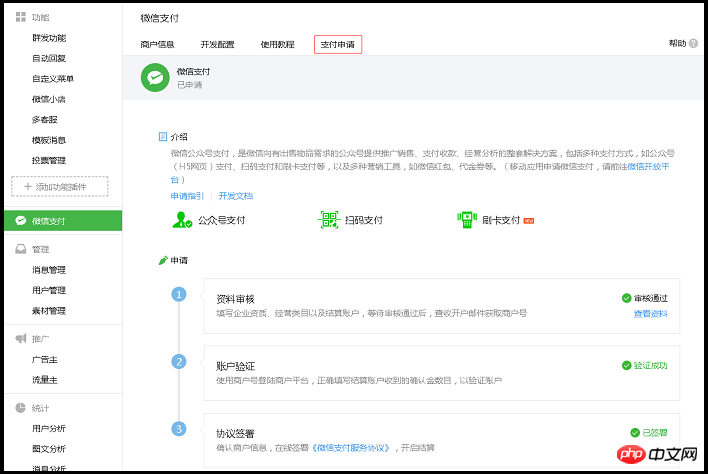This screenshot has width=708, height=474.
Task: Open 流量主 under 推广
Action: [45, 380]
